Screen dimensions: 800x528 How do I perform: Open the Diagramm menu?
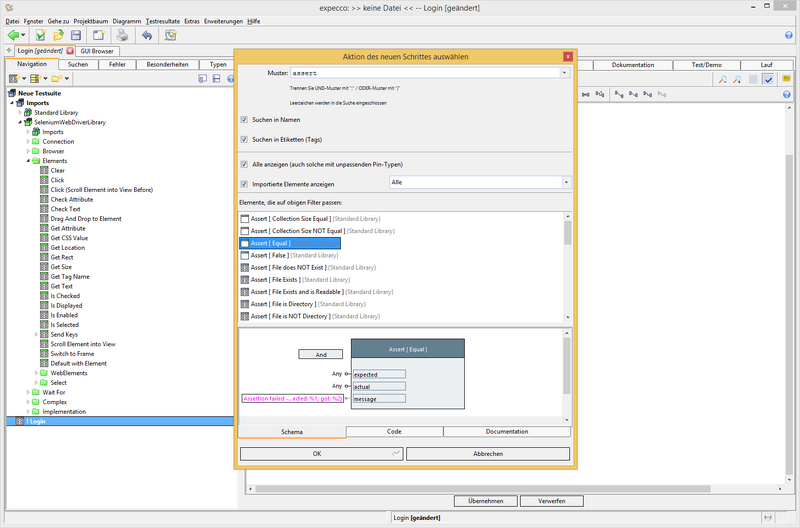coord(126,20)
